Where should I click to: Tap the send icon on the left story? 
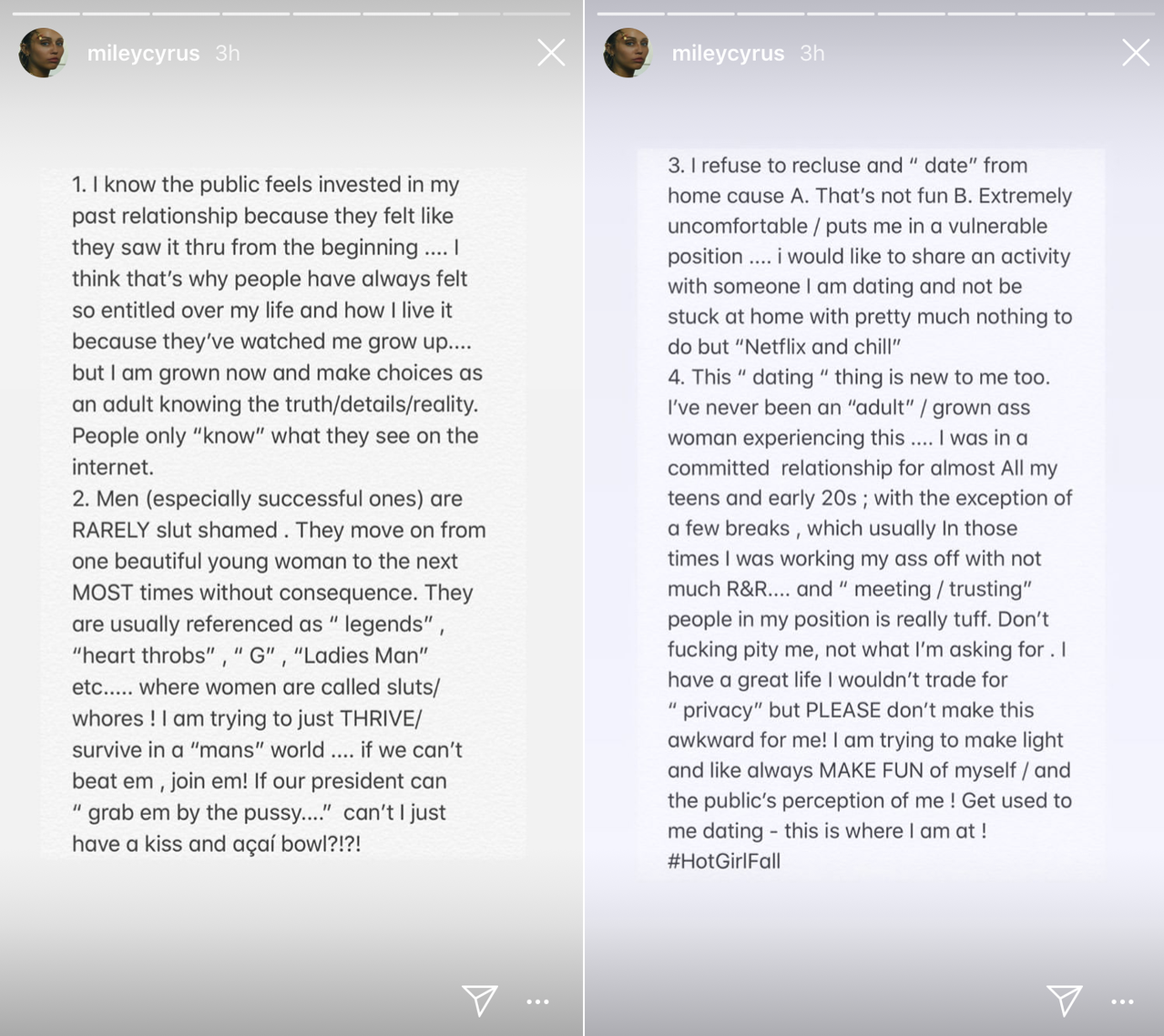click(x=480, y=1000)
